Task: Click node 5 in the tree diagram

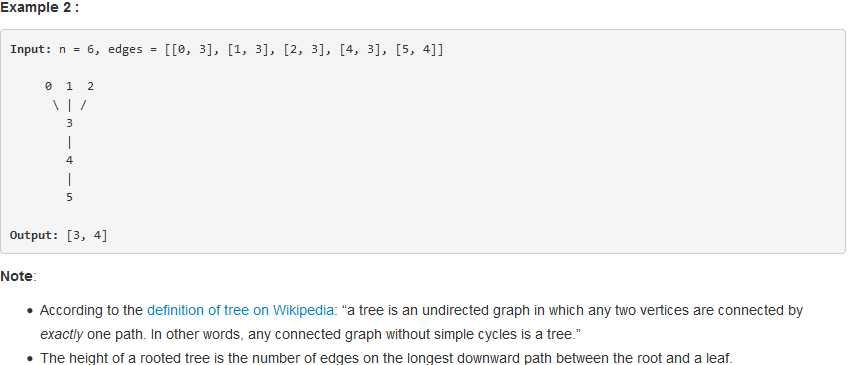Action: click(69, 198)
